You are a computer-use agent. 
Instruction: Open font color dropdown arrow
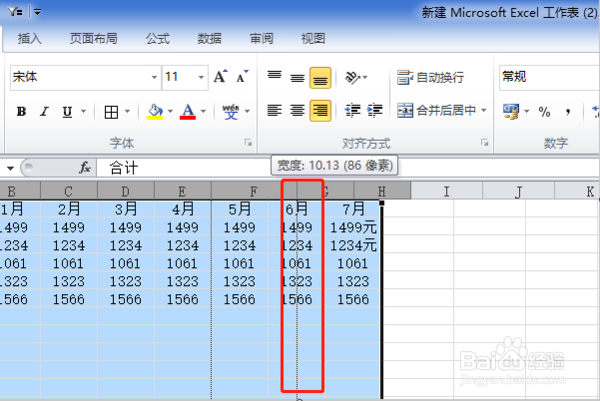[203, 112]
